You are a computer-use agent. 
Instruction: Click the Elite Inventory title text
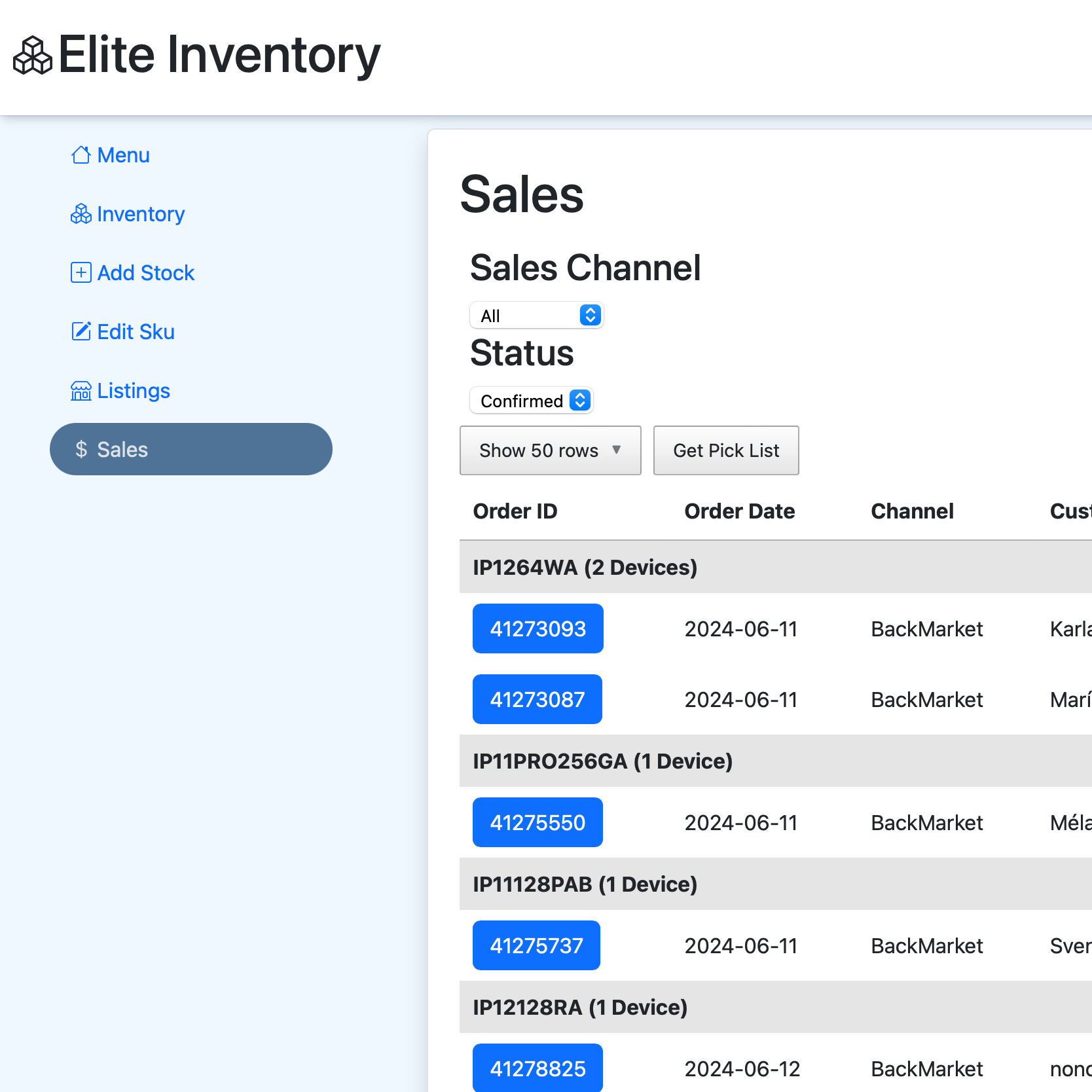219,55
